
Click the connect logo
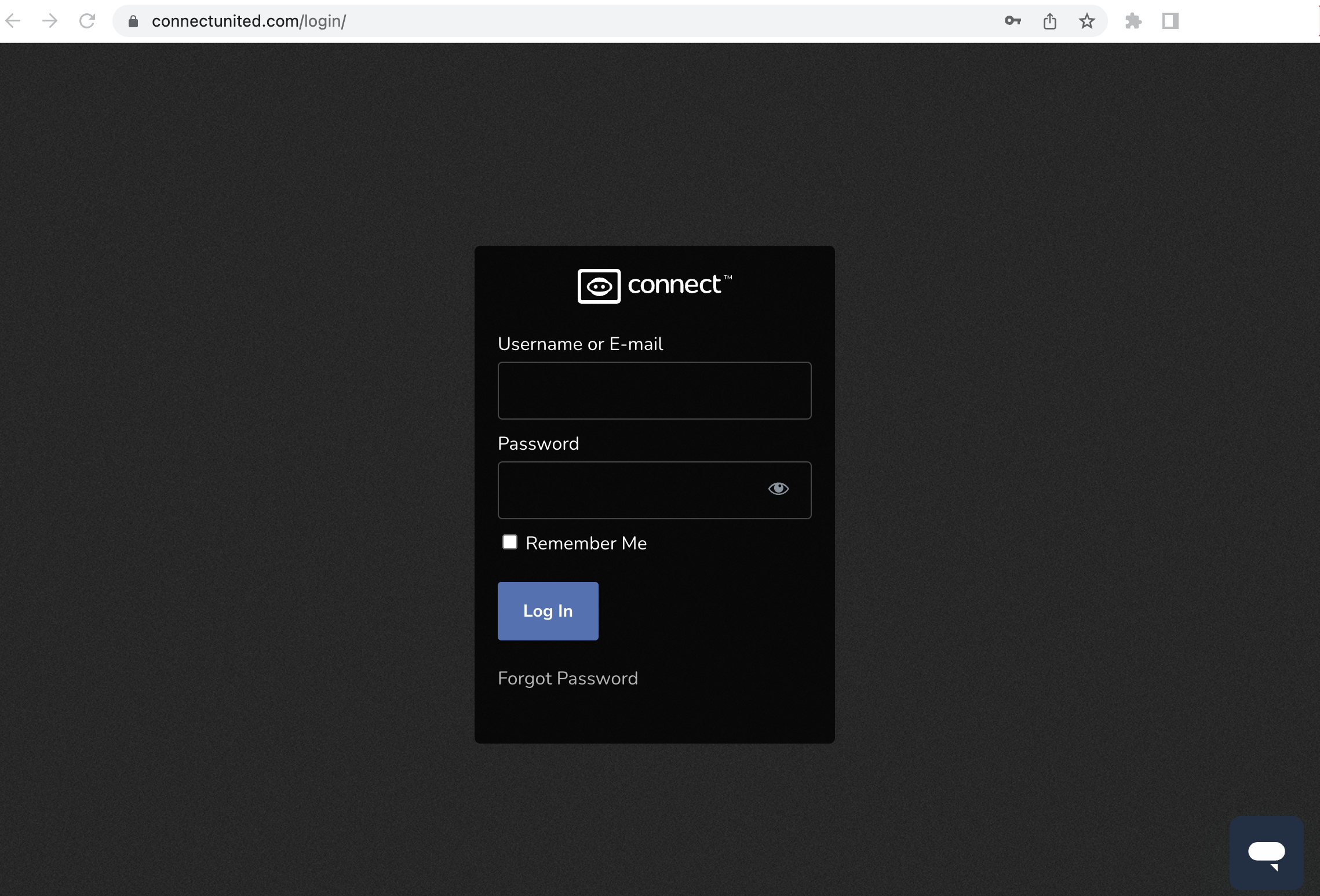[x=655, y=286]
